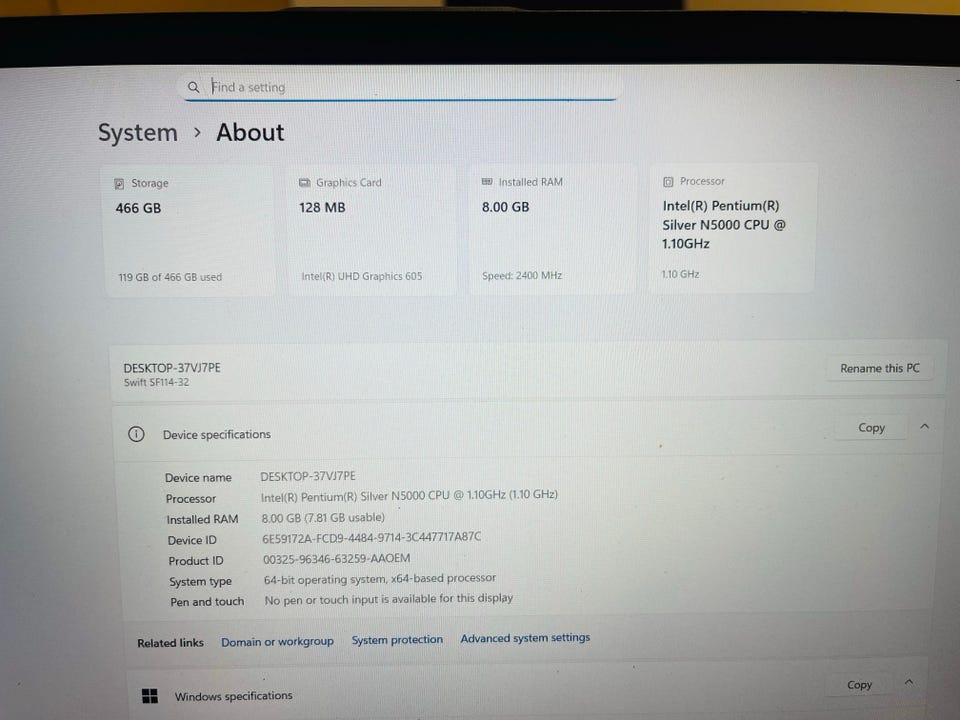Click the Graphics Card icon
The width and height of the screenshot is (960, 720).
[304, 182]
